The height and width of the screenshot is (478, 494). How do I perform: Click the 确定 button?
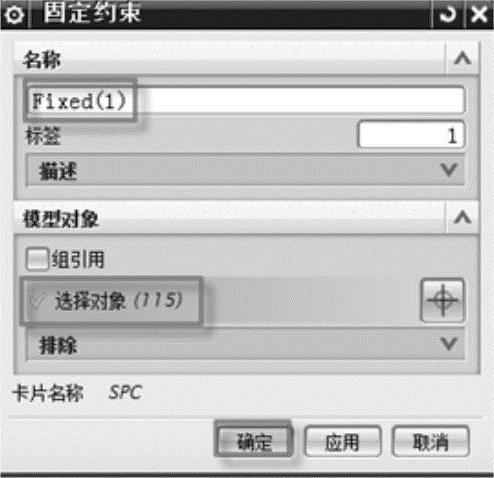(254, 442)
